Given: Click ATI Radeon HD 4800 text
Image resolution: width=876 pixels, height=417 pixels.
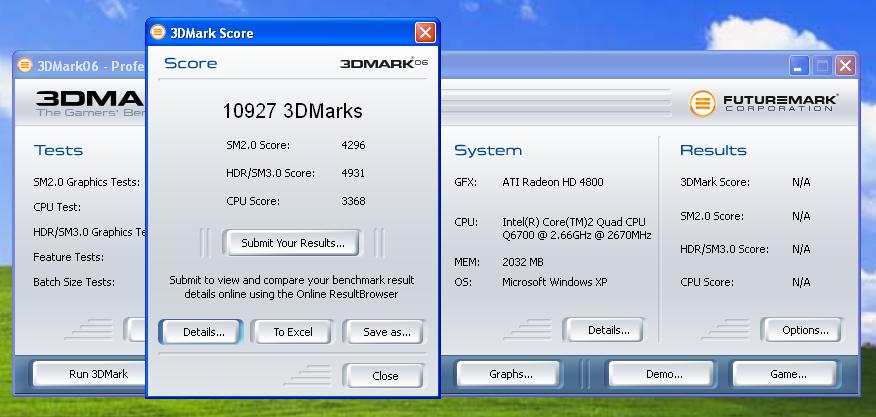Looking at the screenshot, I should (x=553, y=182).
